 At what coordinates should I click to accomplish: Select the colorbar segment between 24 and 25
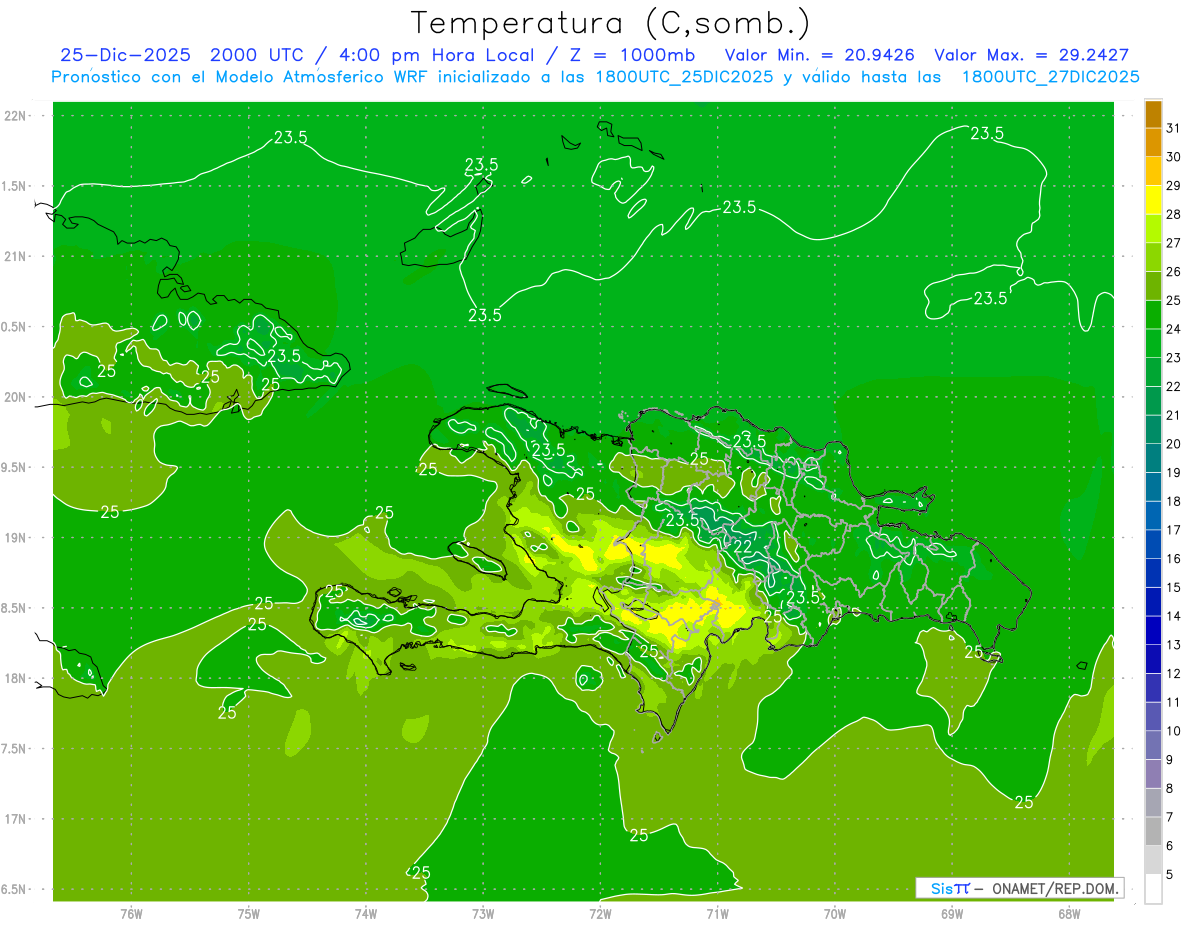(1153, 315)
